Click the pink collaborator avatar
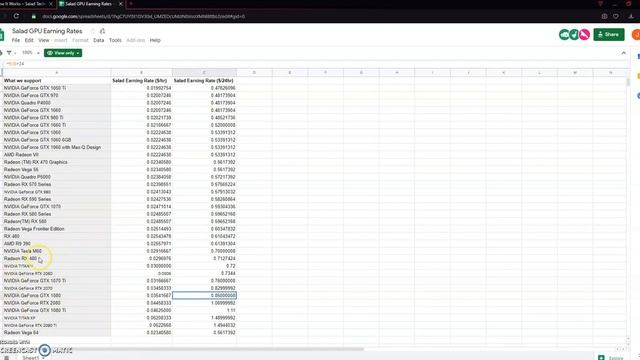This screenshot has width=640, height=360. point(584,35)
